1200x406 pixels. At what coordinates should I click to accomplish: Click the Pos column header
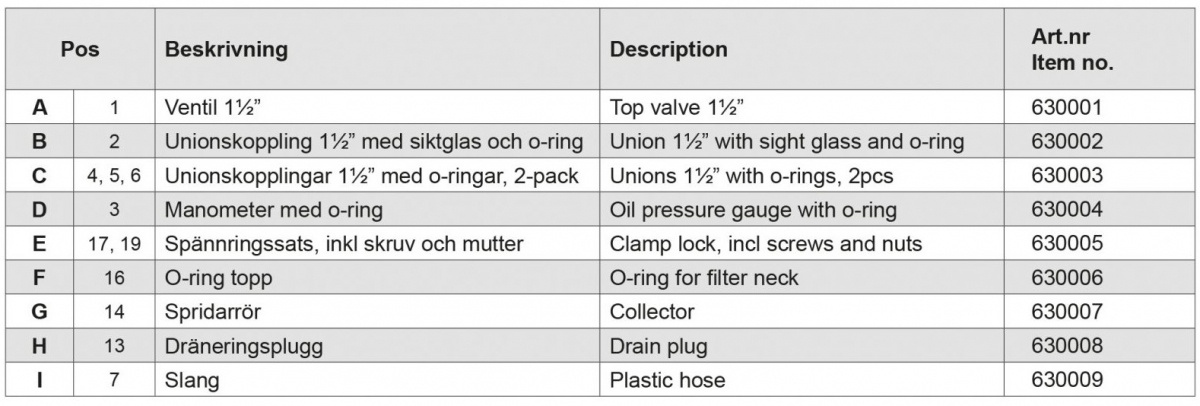81,48
